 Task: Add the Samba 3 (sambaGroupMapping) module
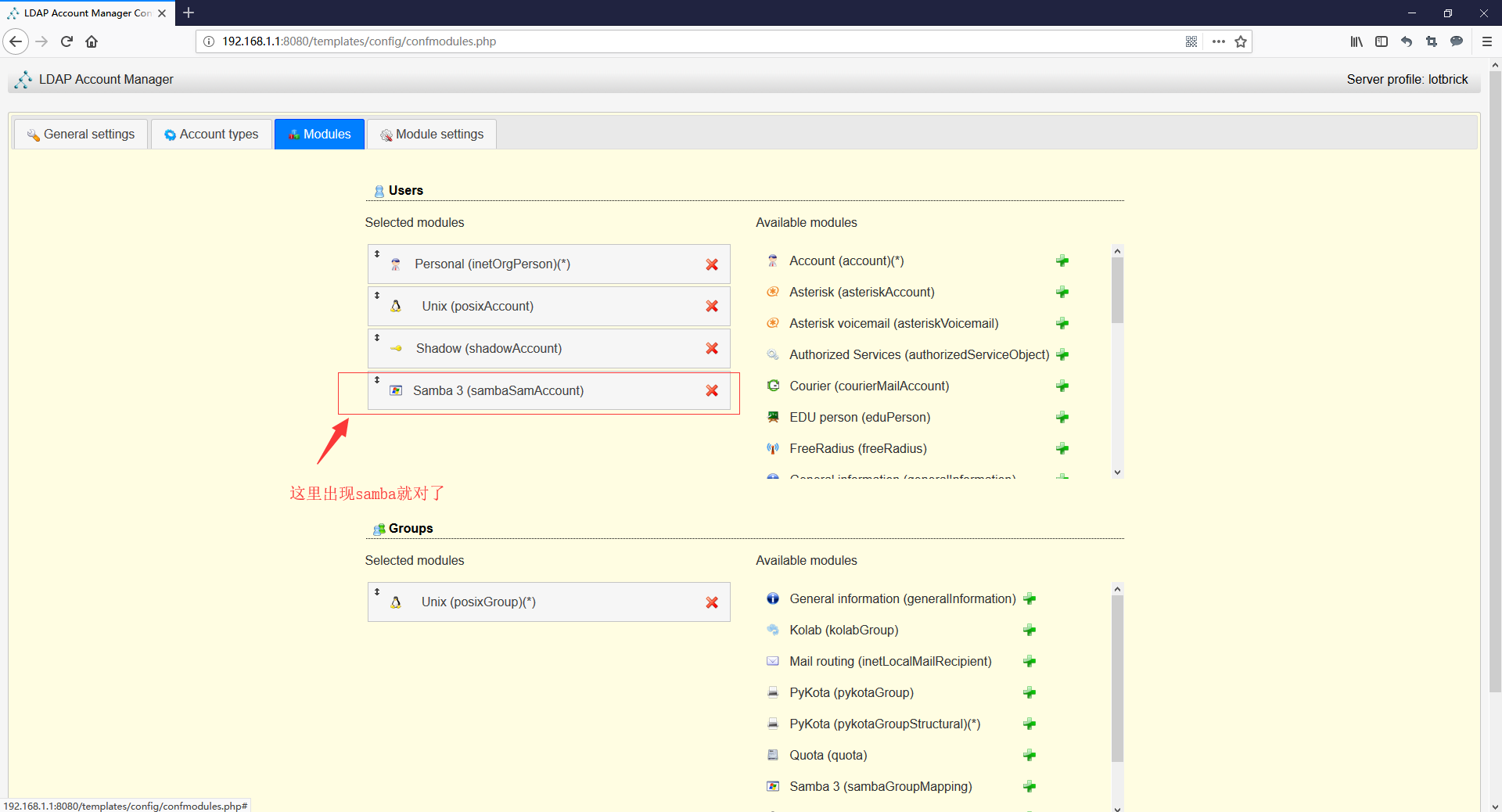pos(1029,787)
